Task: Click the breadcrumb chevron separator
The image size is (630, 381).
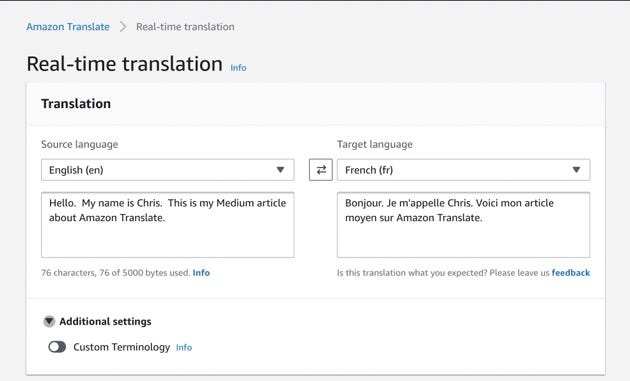Action: pos(123,27)
